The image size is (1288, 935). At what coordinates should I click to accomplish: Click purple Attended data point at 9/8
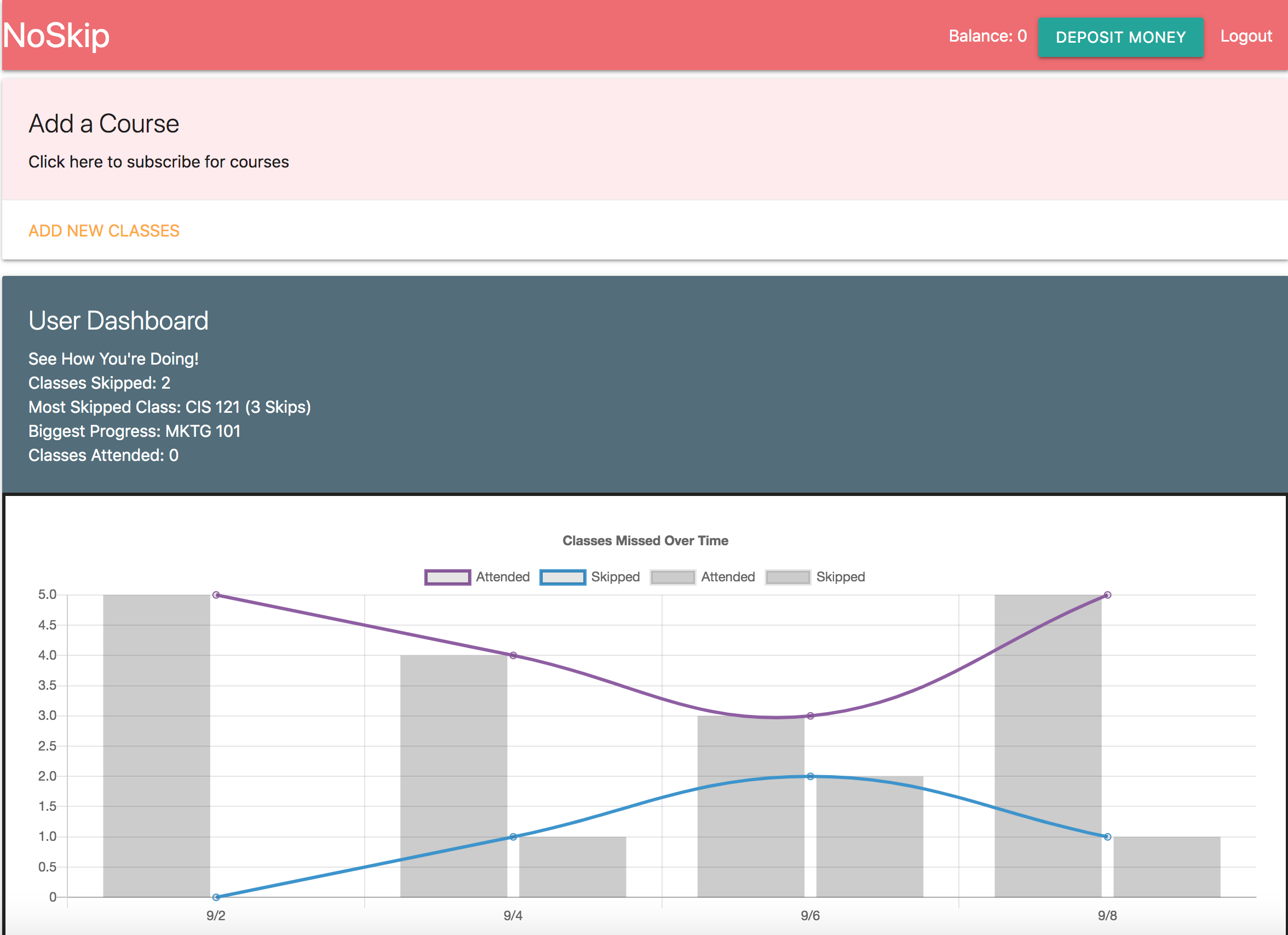(x=1107, y=595)
